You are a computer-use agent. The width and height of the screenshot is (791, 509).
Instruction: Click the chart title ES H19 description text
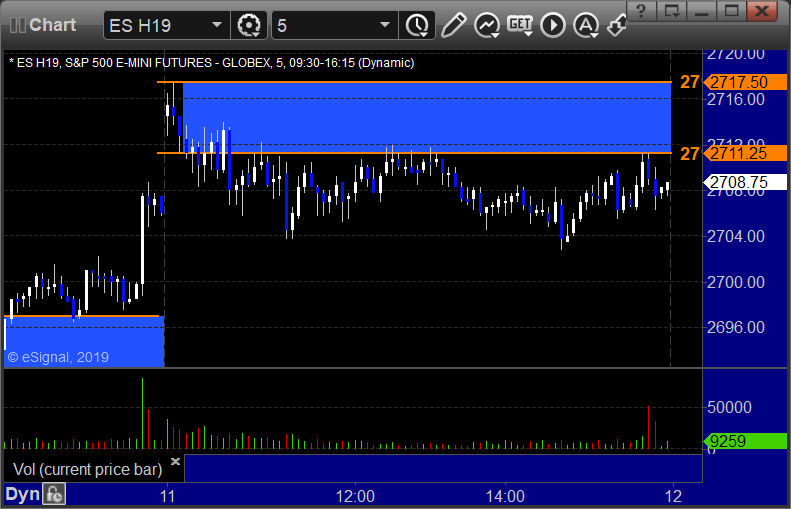click(x=212, y=63)
